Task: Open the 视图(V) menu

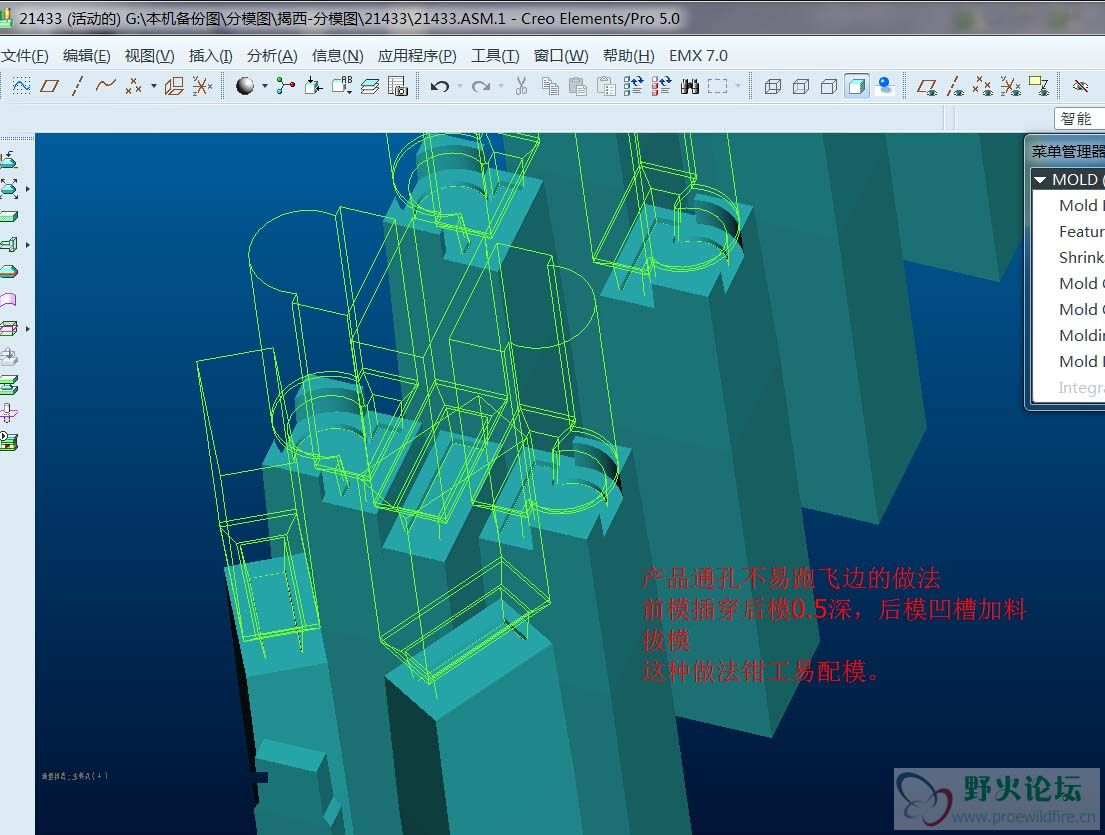Action: click(x=149, y=56)
